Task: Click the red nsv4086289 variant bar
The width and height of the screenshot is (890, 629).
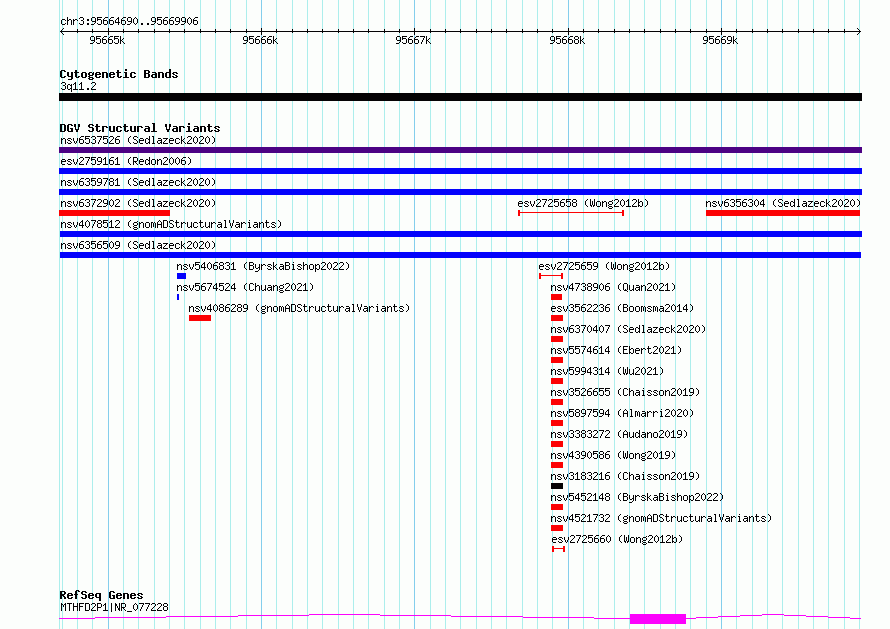Action: (x=200, y=318)
